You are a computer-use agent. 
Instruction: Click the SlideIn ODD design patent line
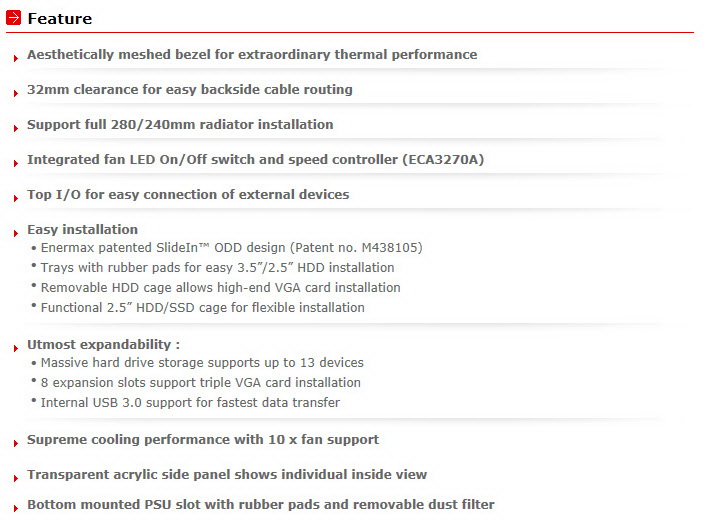coord(231,248)
